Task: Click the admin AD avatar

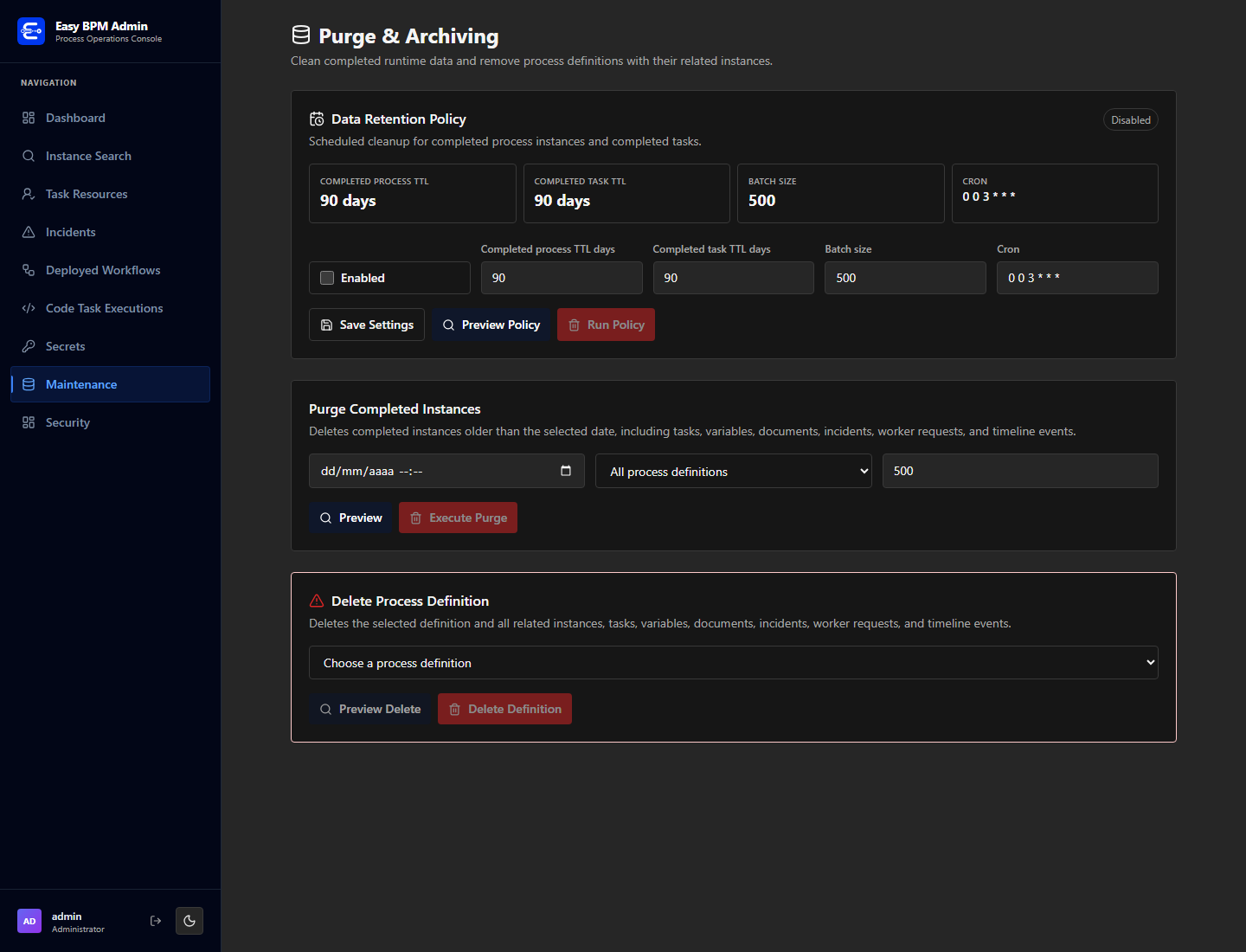Action: (x=29, y=921)
